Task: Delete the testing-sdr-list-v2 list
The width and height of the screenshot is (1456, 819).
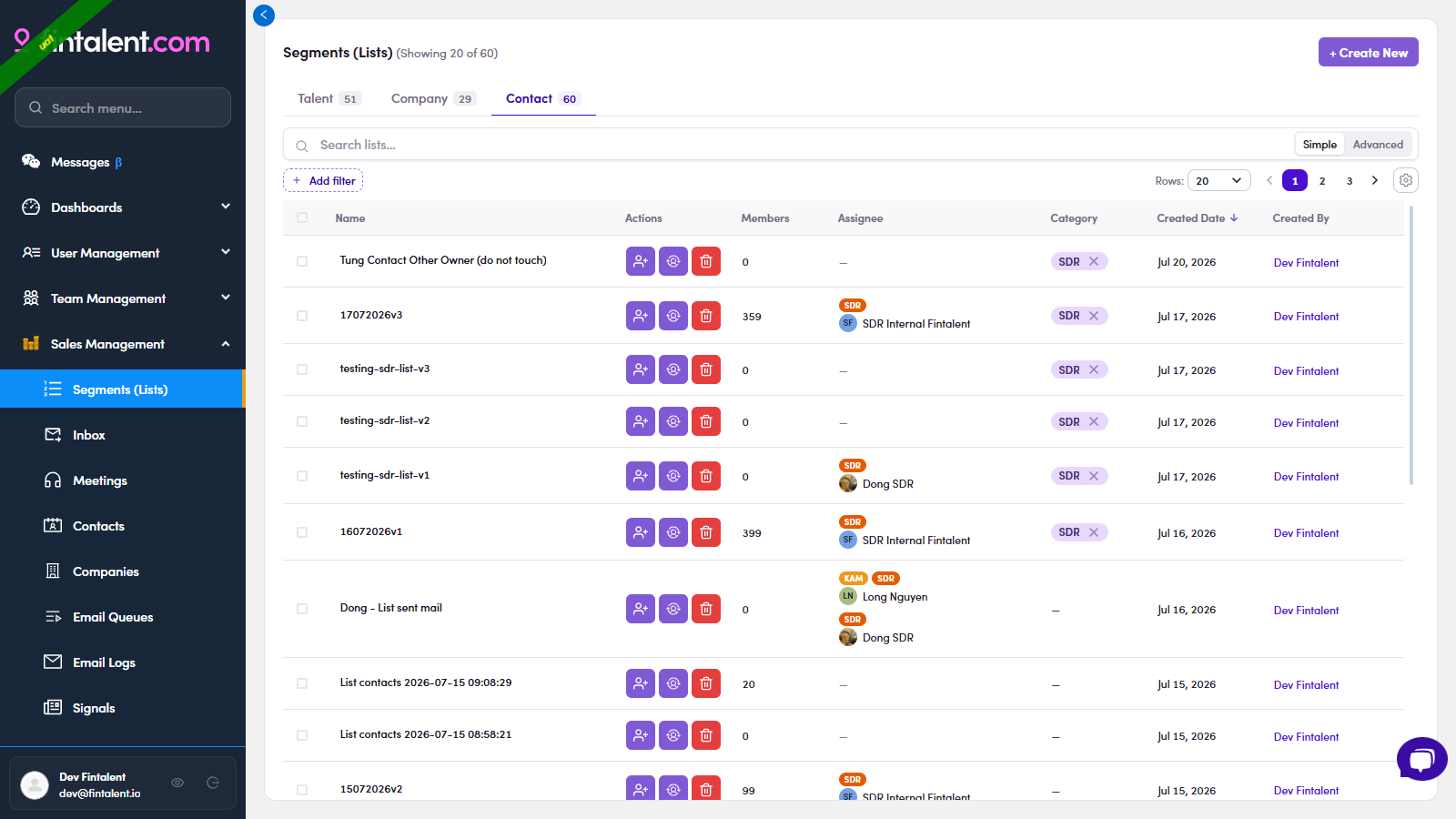Action: tap(706, 421)
